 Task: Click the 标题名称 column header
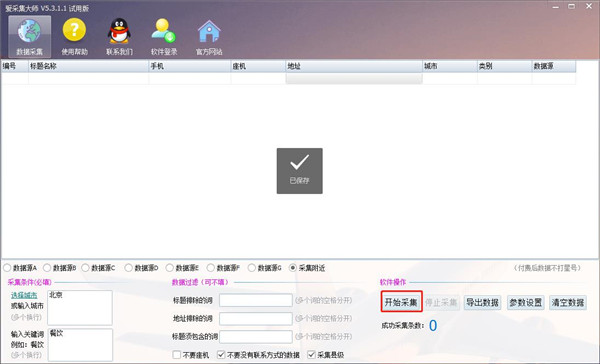pyautogui.click(x=88, y=66)
